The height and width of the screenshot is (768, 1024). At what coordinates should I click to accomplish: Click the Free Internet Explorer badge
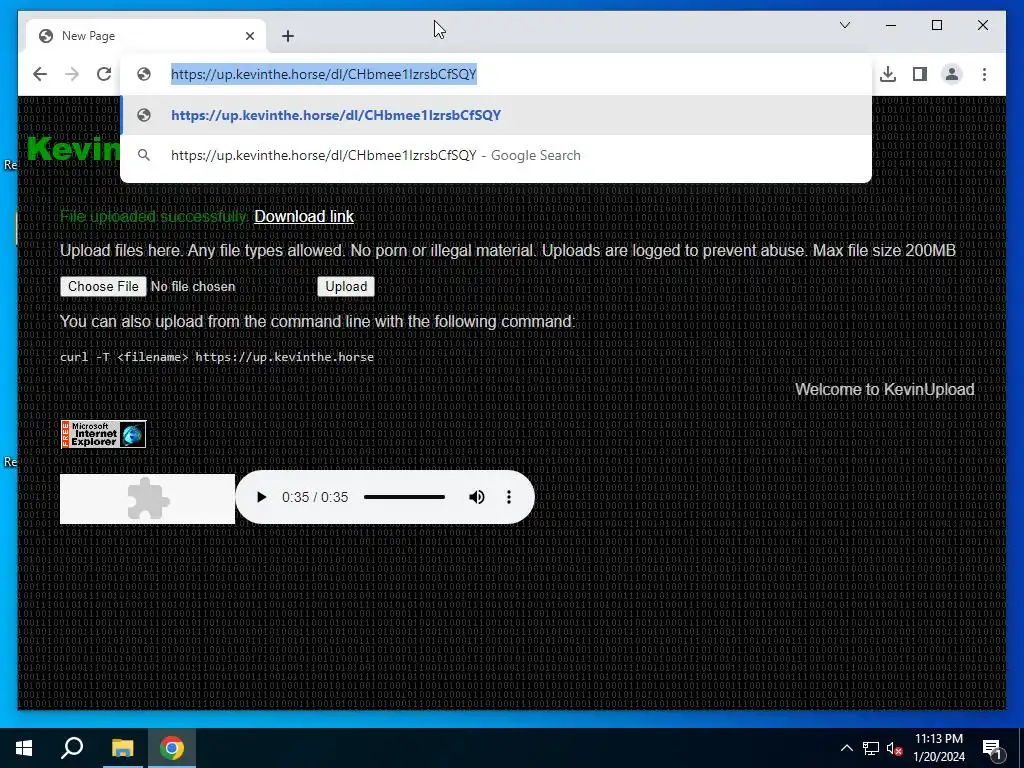click(x=103, y=434)
